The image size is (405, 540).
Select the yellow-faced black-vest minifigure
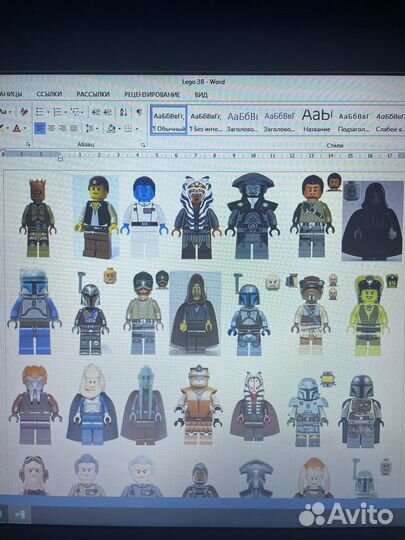coord(96,217)
